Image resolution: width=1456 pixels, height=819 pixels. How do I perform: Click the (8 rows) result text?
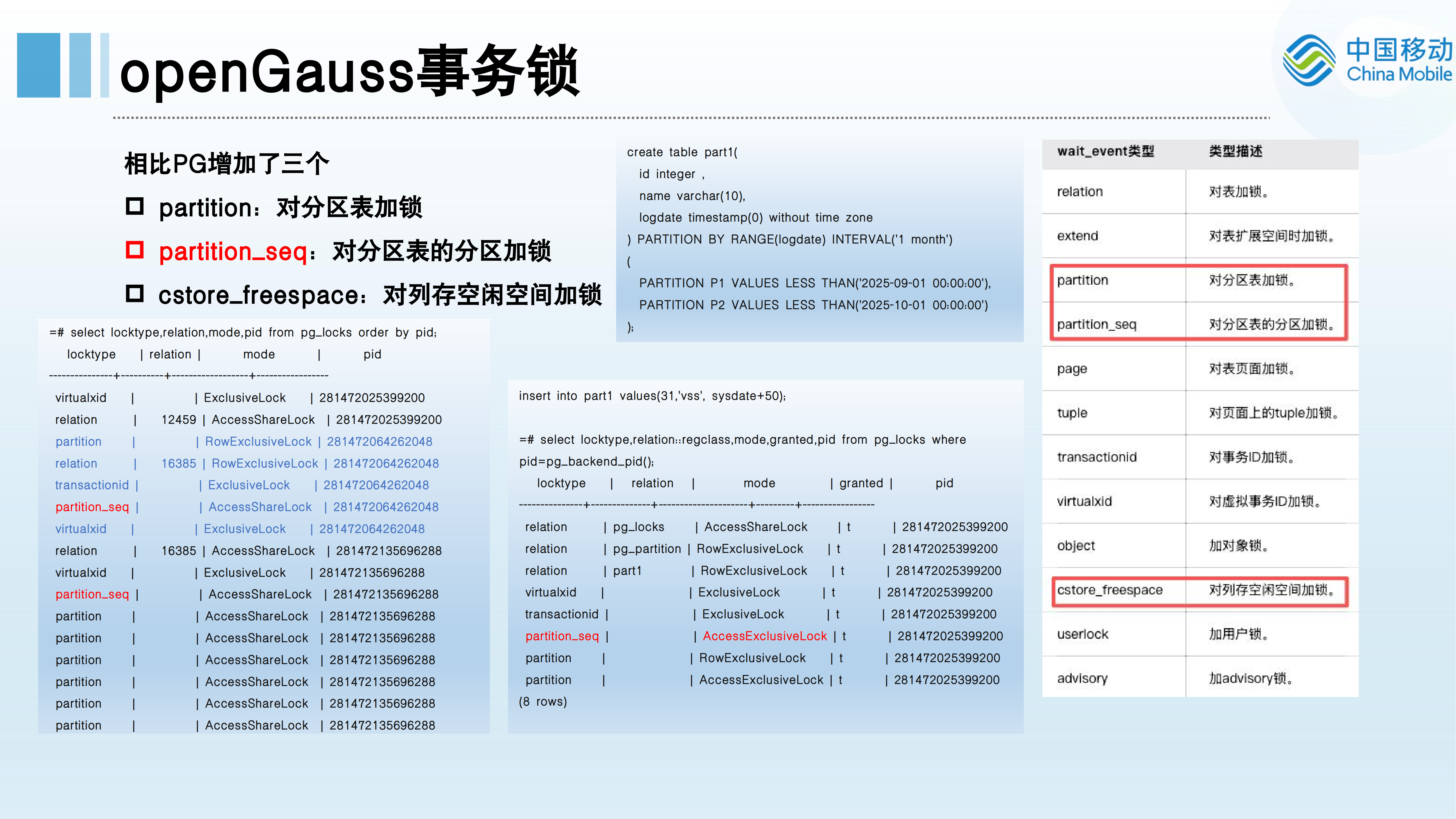pos(542,702)
